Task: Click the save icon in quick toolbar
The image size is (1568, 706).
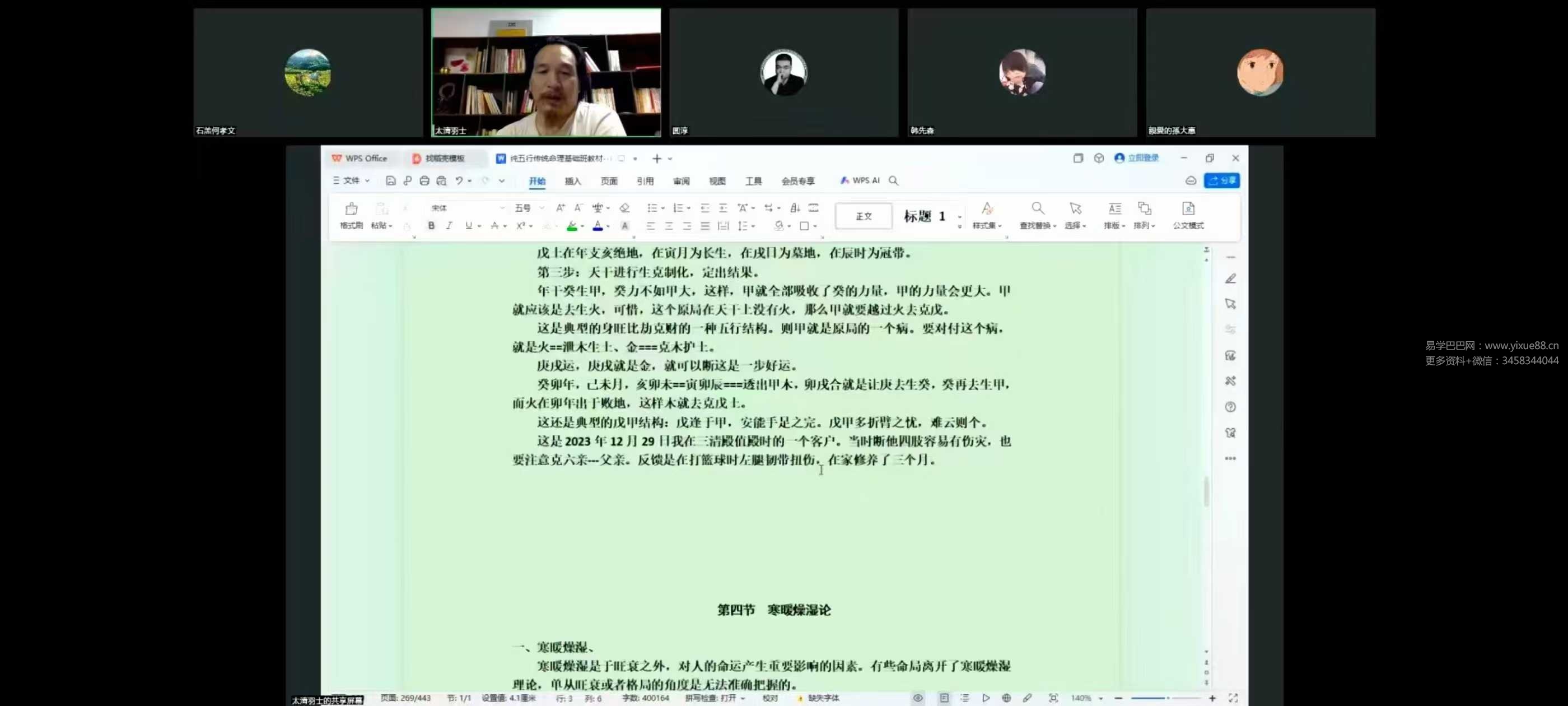Action: (391, 180)
